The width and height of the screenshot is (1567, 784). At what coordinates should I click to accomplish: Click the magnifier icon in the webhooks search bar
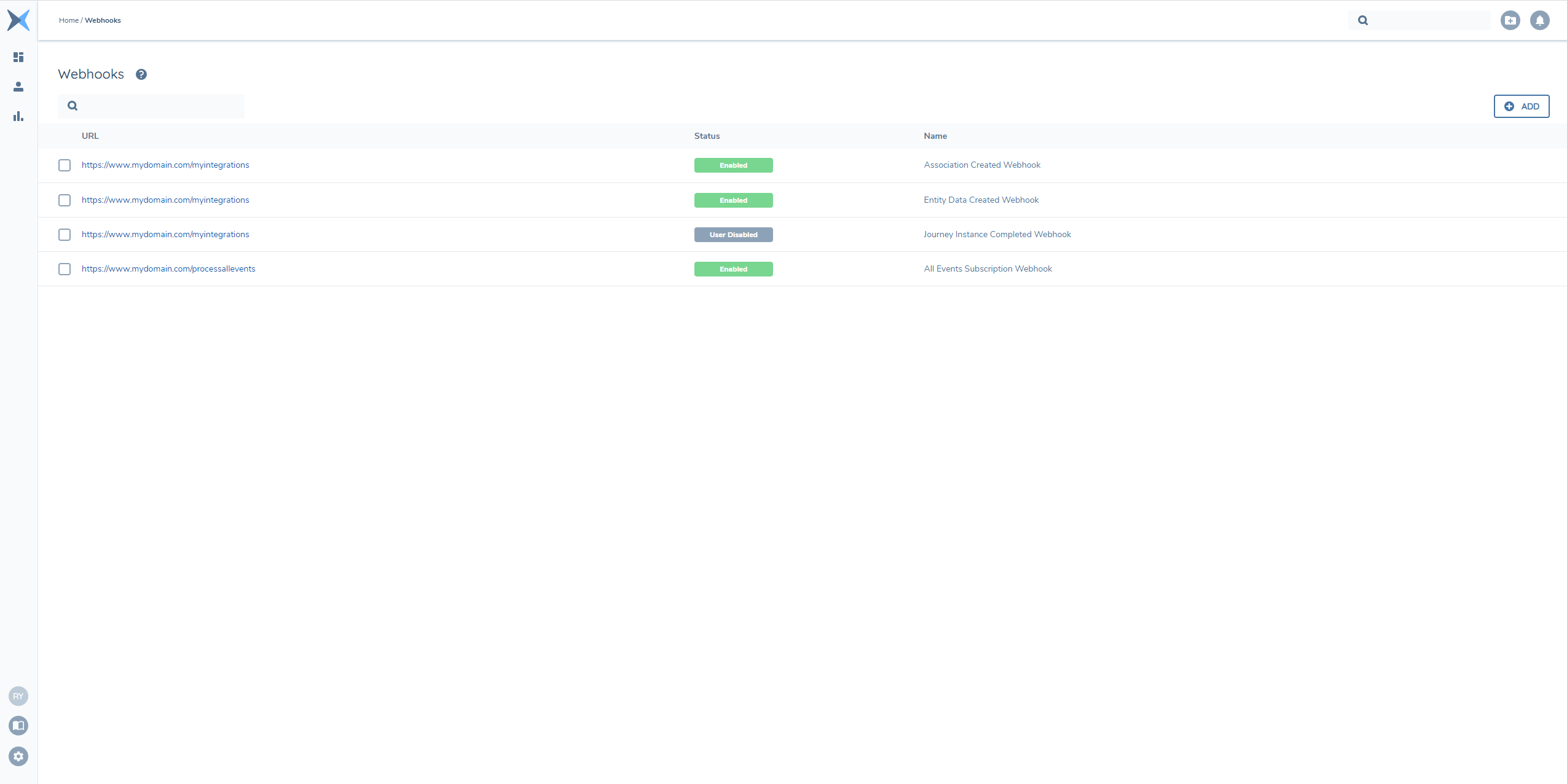73,106
